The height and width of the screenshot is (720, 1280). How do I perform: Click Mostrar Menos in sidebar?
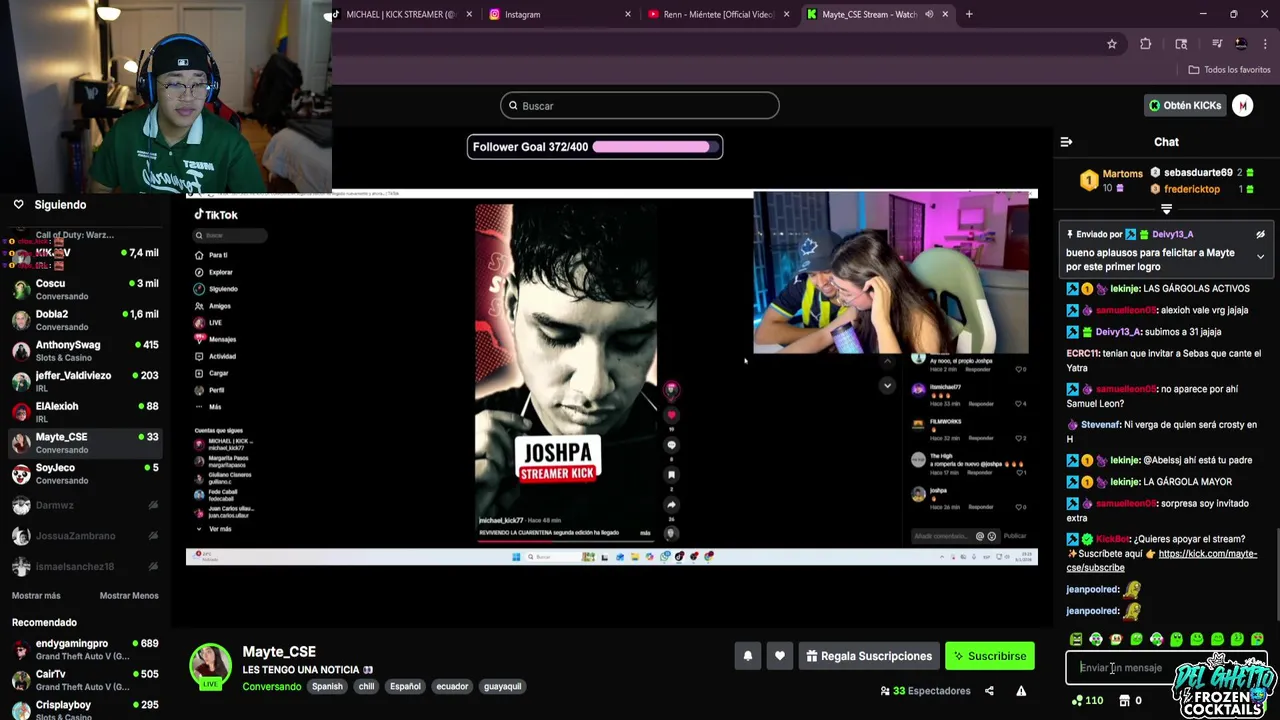click(x=129, y=596)
